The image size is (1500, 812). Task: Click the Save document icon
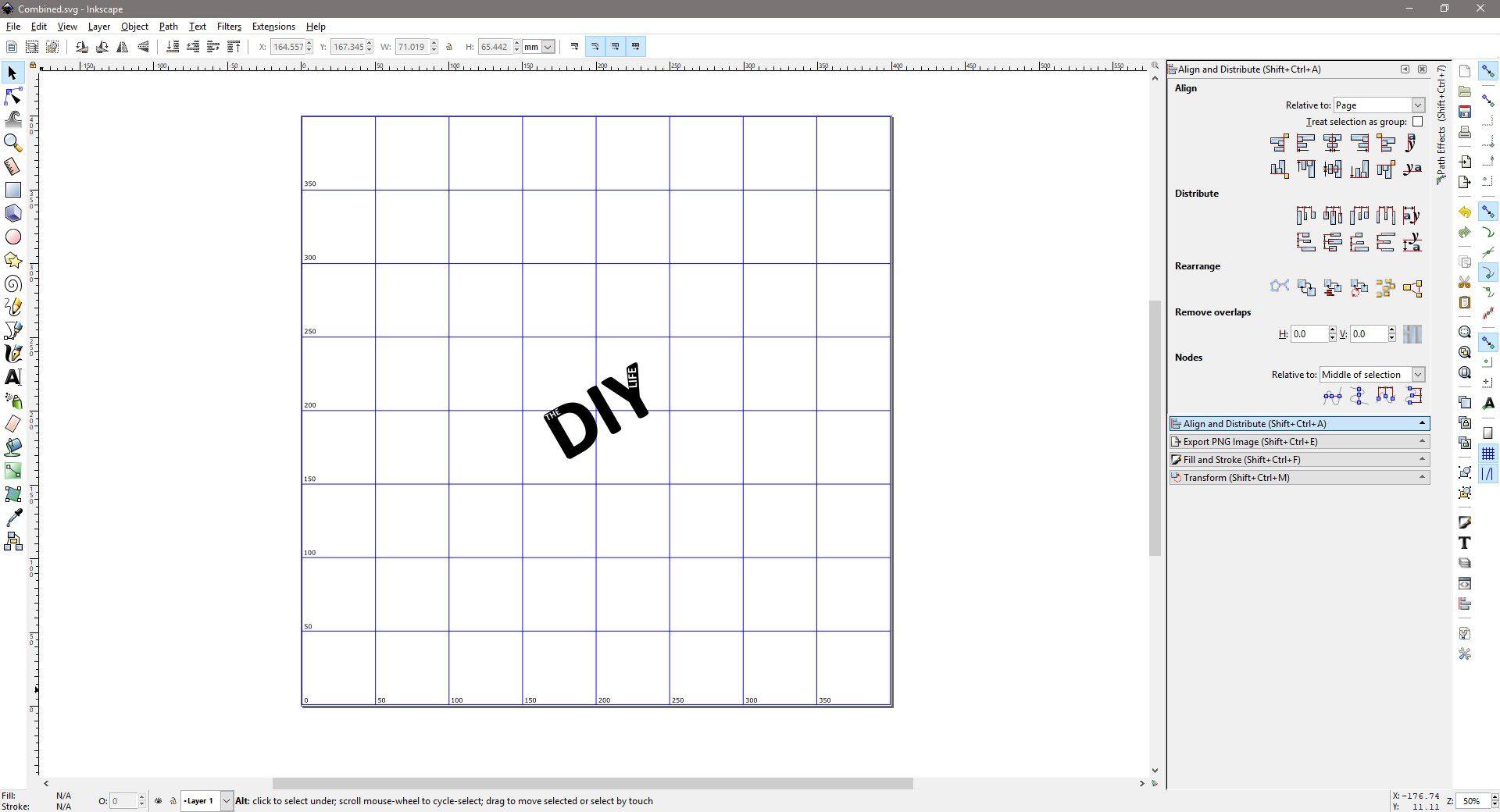[1465, 112]
